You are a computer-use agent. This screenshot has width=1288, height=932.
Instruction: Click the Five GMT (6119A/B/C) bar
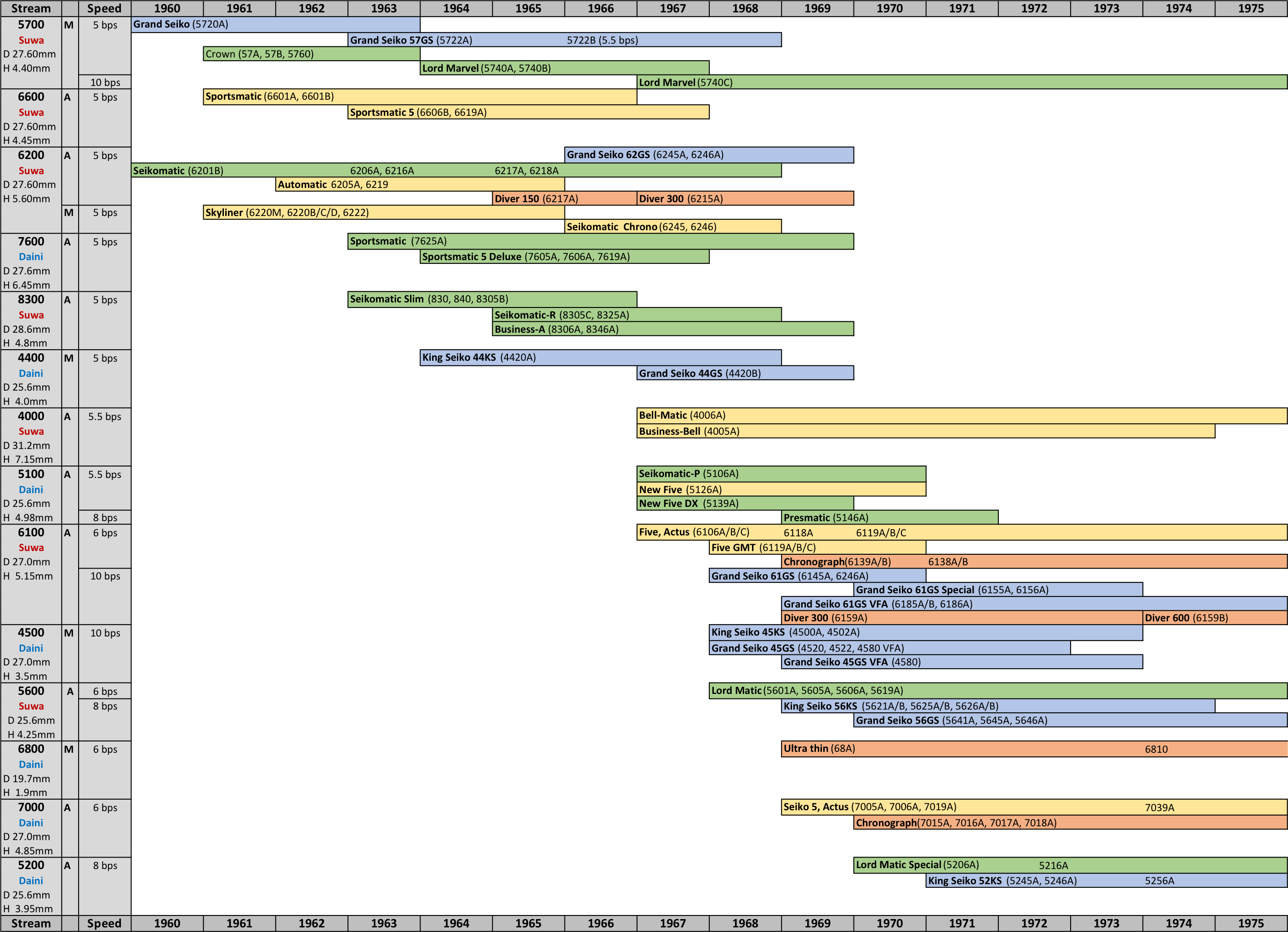[x=818, y=548]
